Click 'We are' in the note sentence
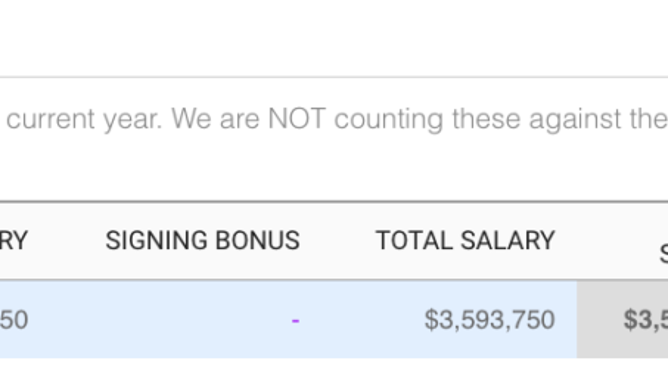Viewport: 668px width, 376px height. coord(216,119)
